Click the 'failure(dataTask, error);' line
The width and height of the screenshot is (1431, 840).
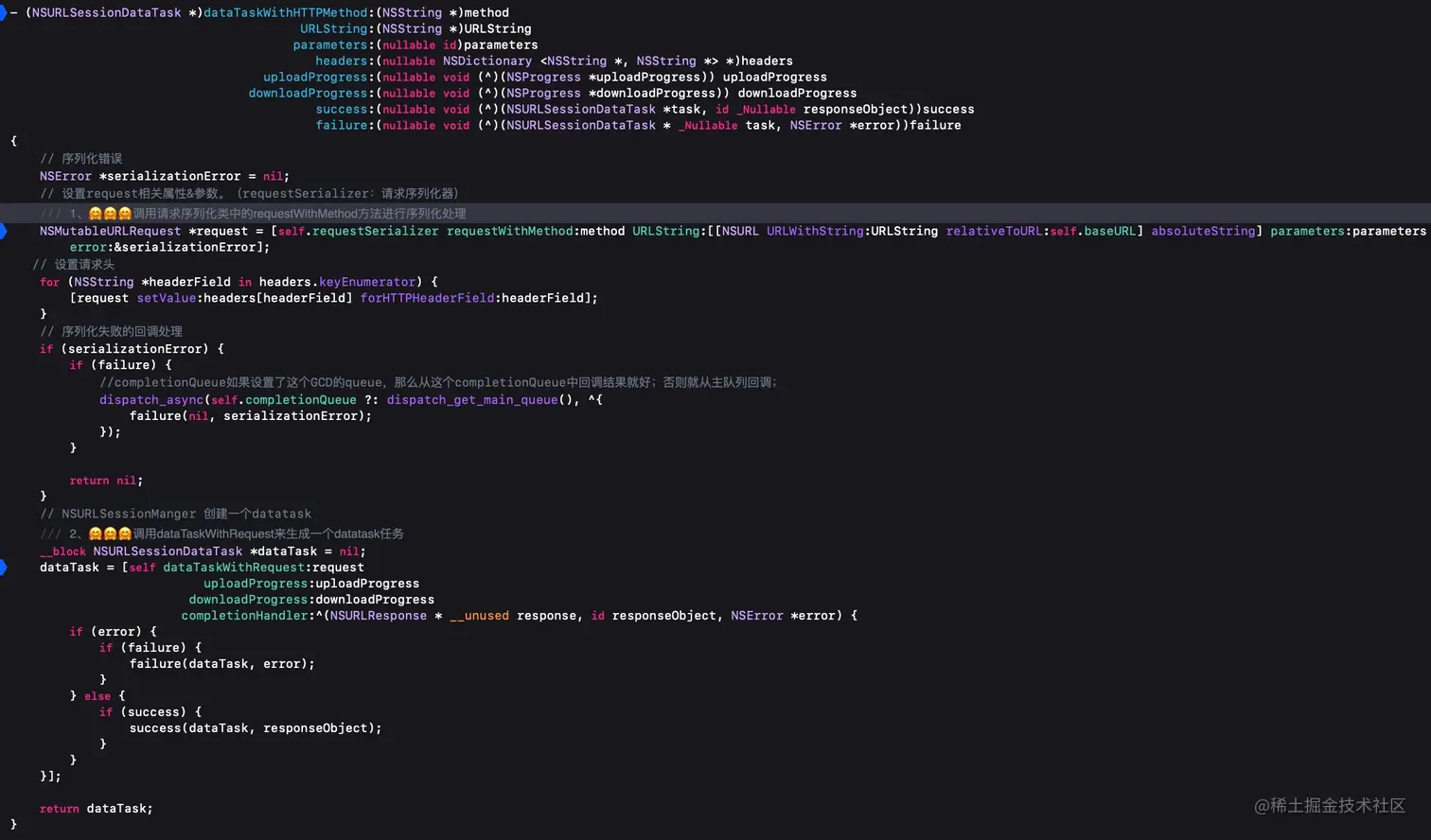[x=222, y=664]
